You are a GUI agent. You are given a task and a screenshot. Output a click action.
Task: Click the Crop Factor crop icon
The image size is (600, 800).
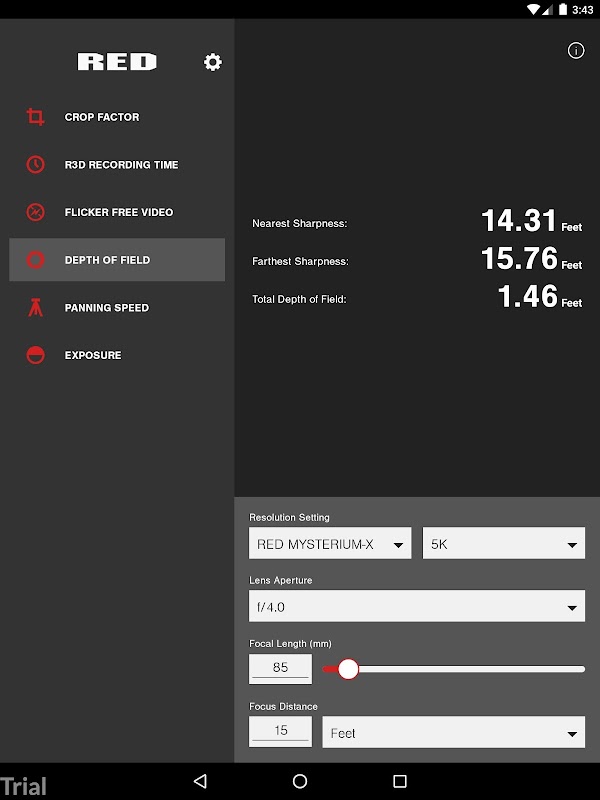tap(35, 117)
